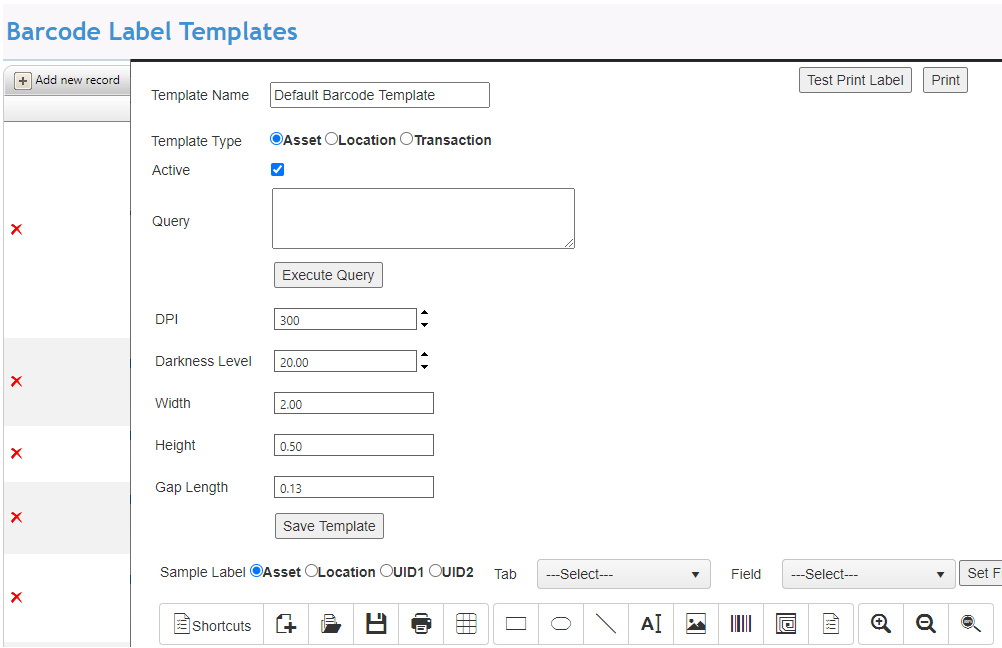Image resolution: width=1002 pixels, height=648 pixels.
Task: Open the Shortcuts menu
Action: pyautogui.click(x=211, y=623)
